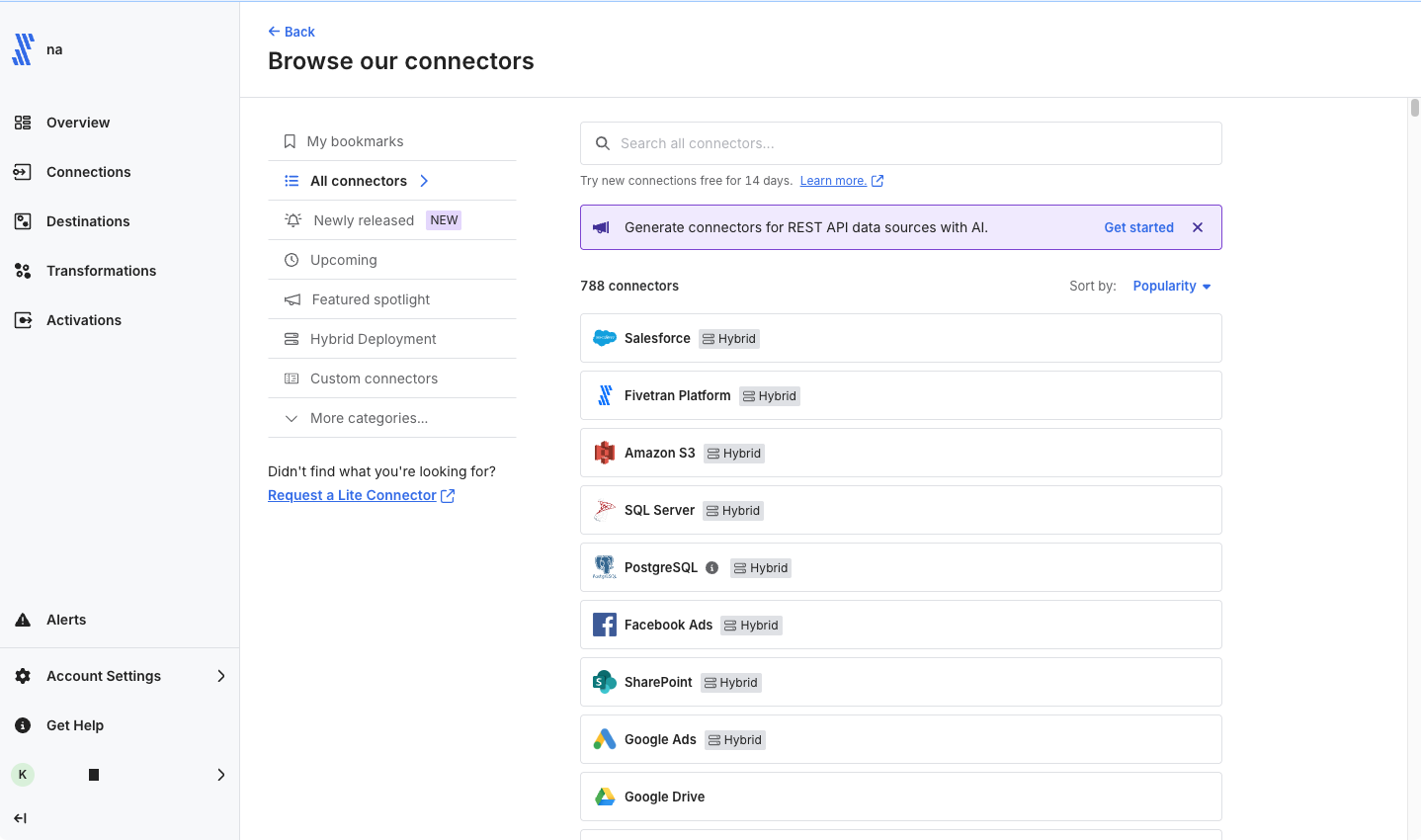Click the PostgreSQL elephant logo
Screen dimensions: 1421x840
[605, 567]
